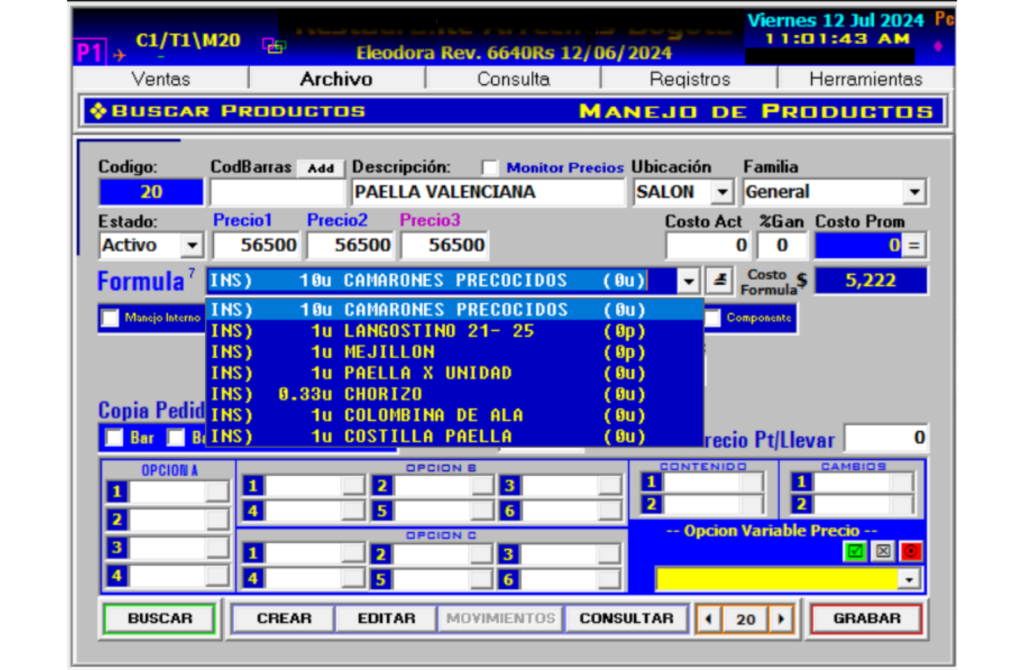Click the gray X icon under Opcion Variable Precio

883,552
